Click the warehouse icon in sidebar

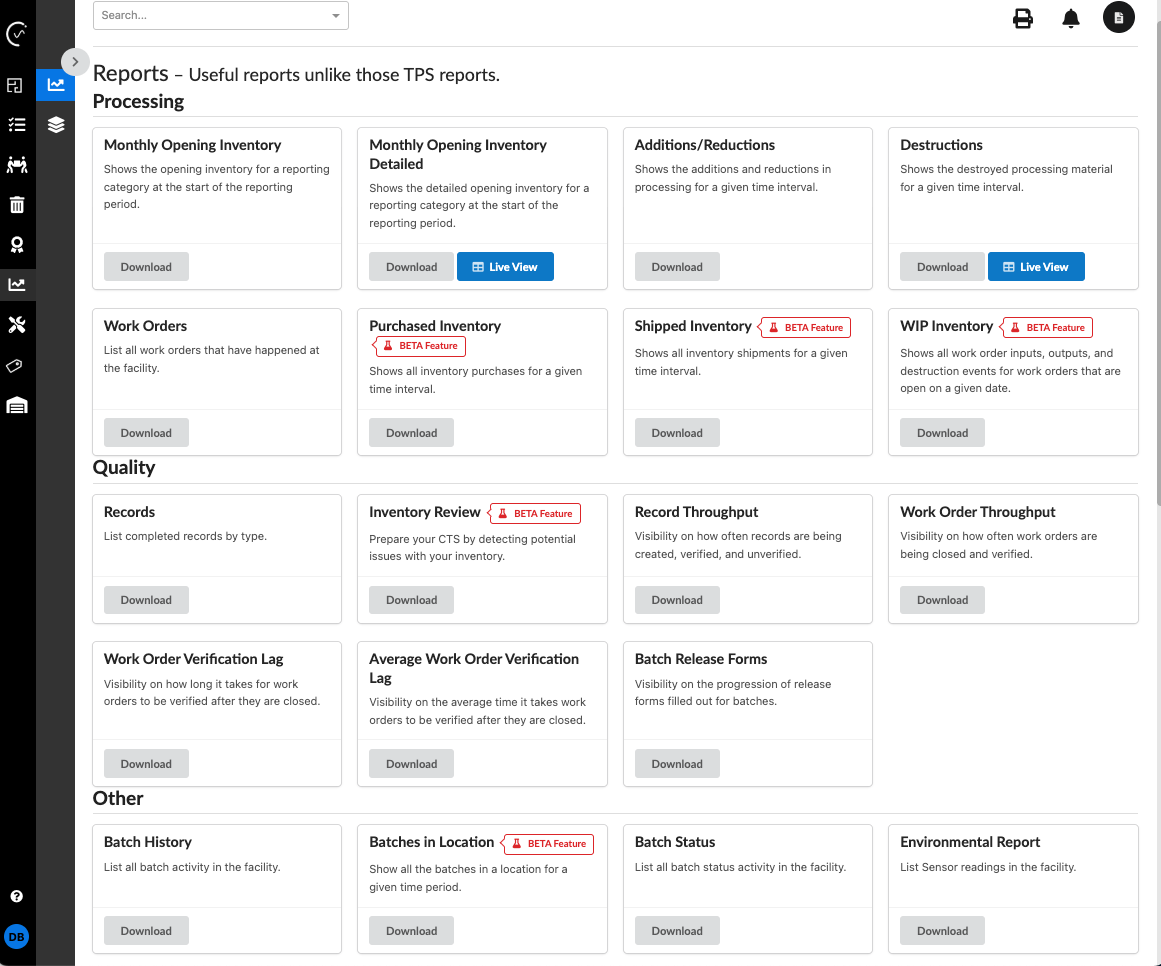[17, 405]
